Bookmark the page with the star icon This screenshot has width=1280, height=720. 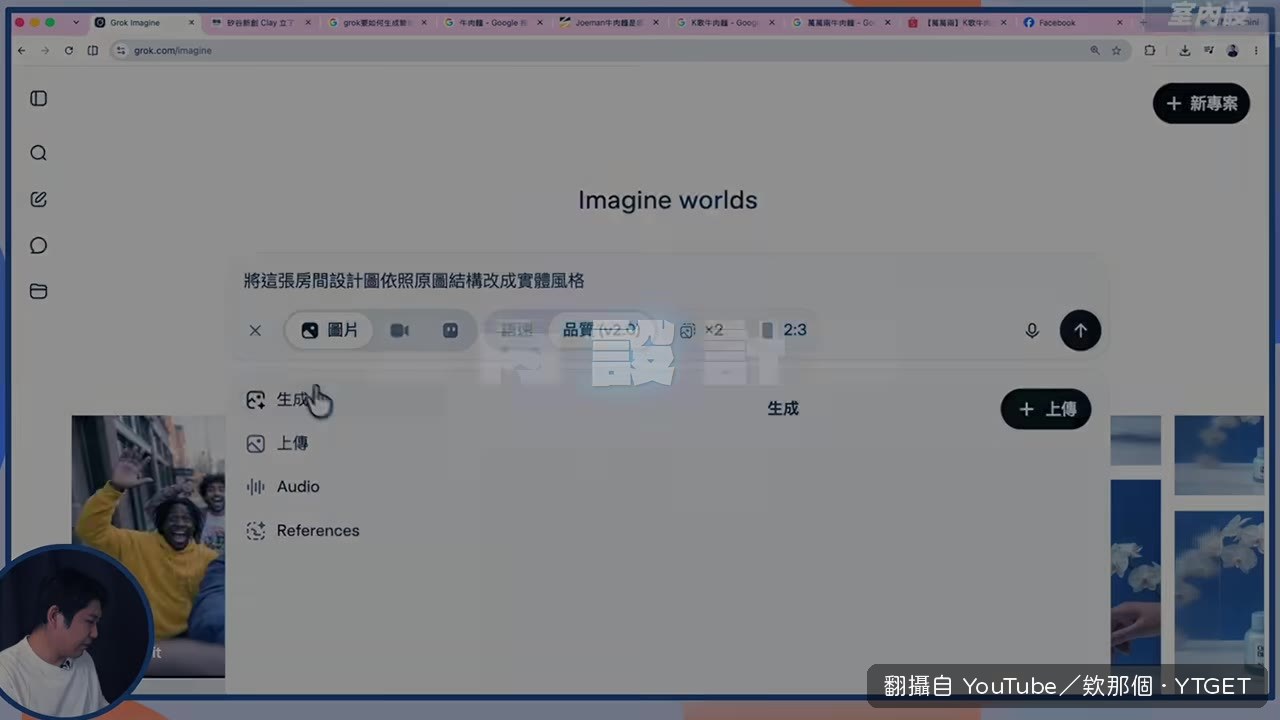pyautogui.click(x=1116, y=50)
